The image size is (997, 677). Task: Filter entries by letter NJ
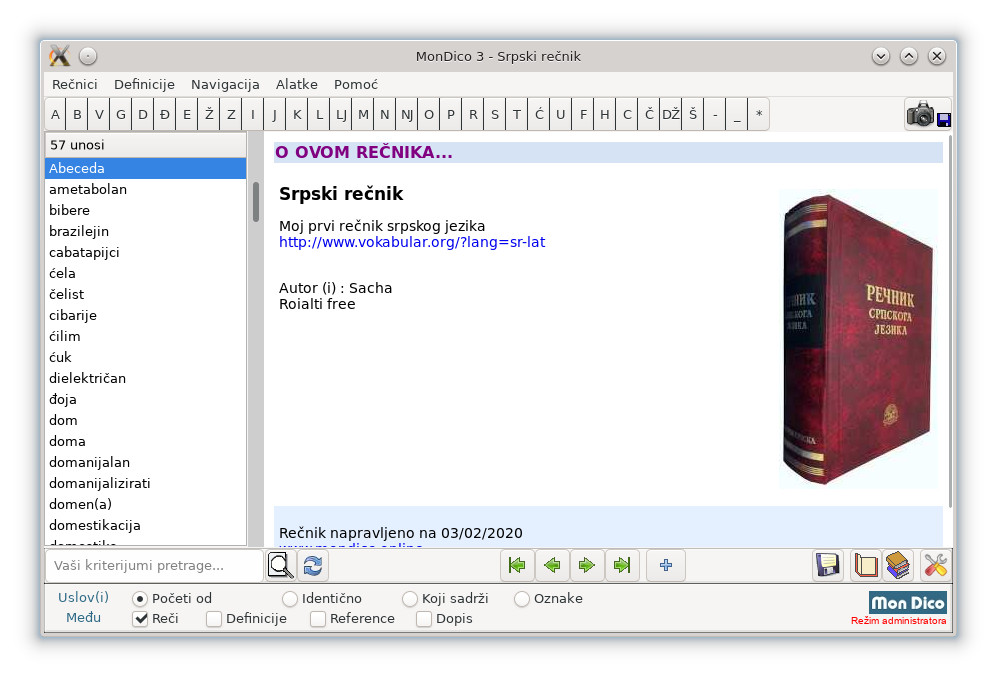click(407, 114)
